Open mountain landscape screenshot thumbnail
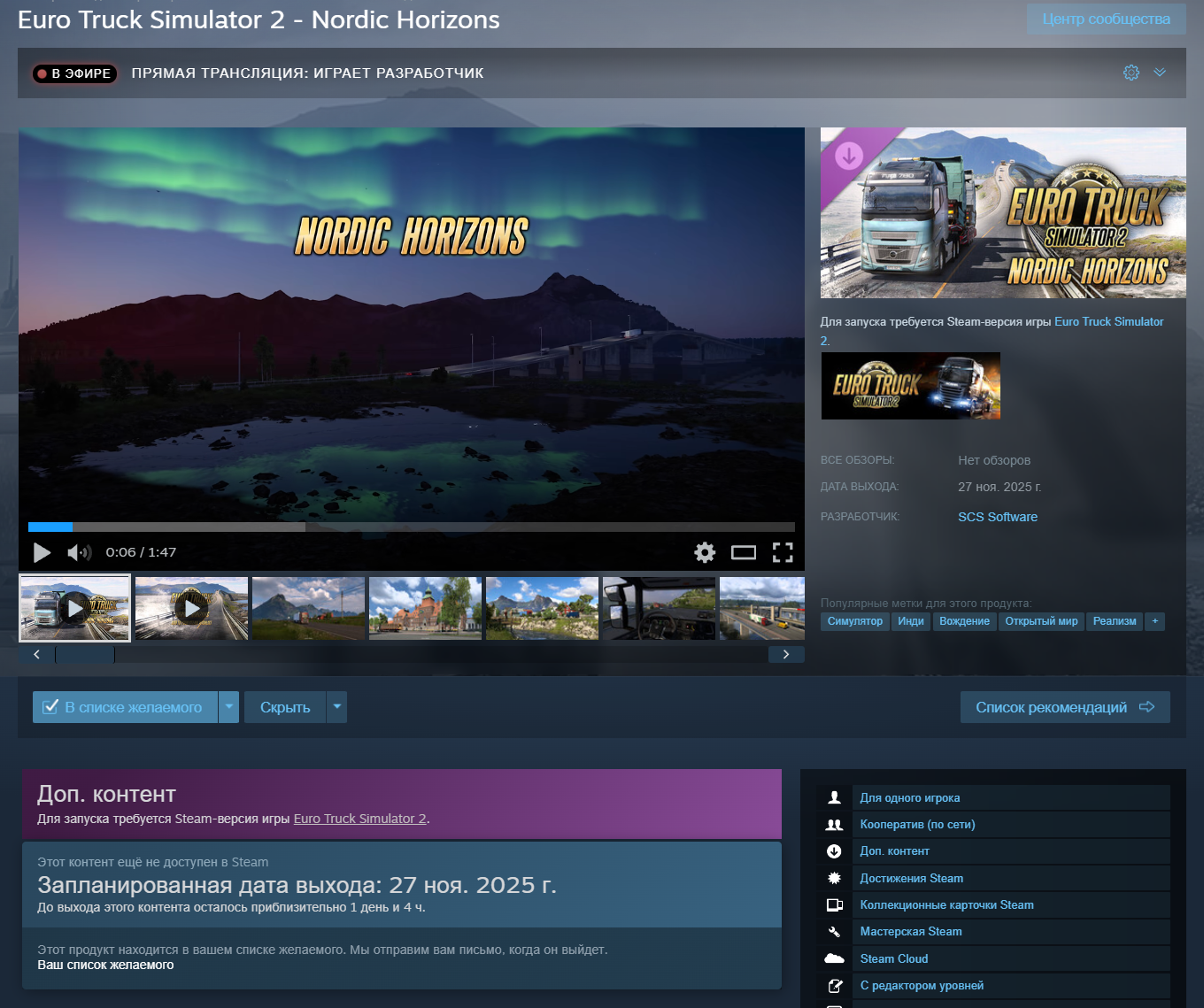Image resolution: width=1204 pixels, height=1008 pixels. click(308, 608)
